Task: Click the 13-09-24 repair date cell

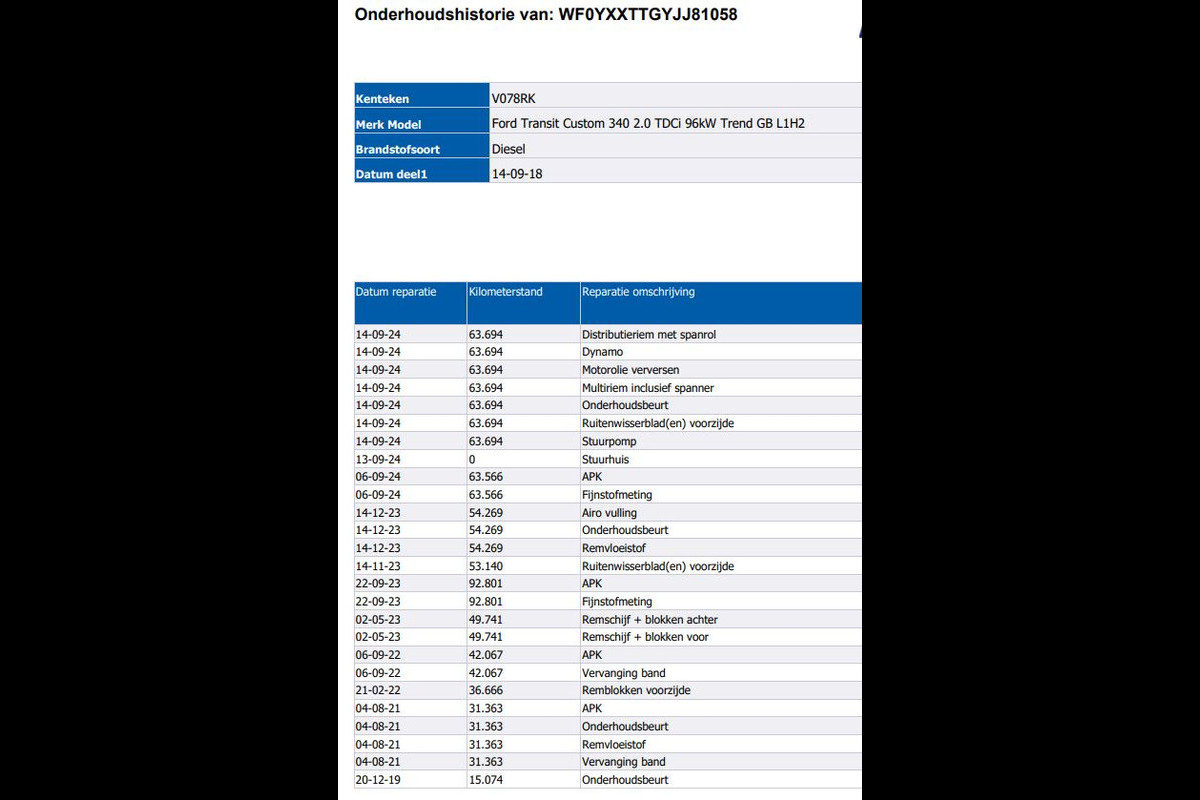Action: [378, 459]
